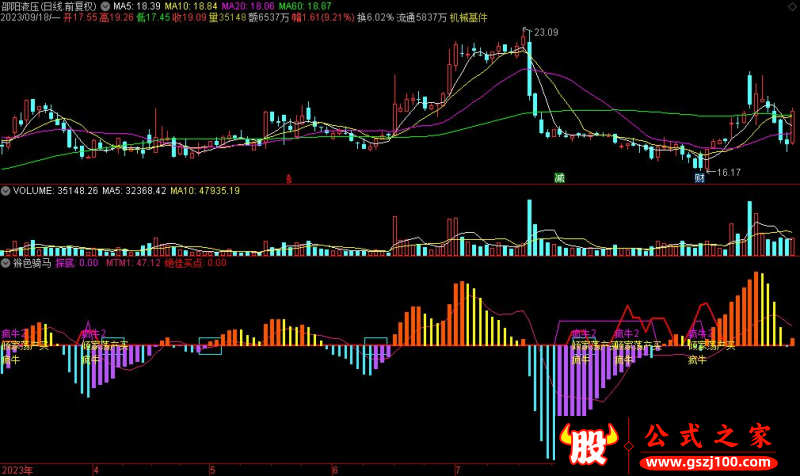Click the change 幅1.61(9.21%)
This screenshot has width=800, height=476.
(323, 17)
